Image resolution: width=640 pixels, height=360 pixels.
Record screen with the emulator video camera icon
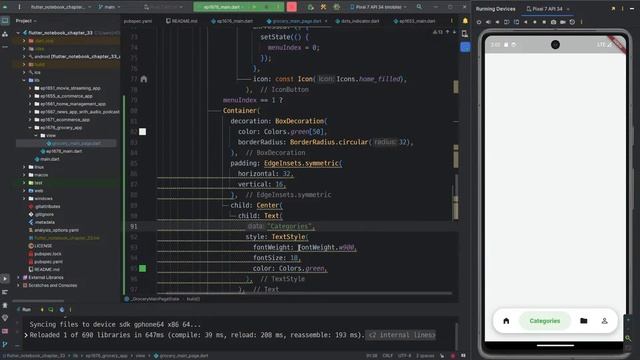tap(563, 22)
